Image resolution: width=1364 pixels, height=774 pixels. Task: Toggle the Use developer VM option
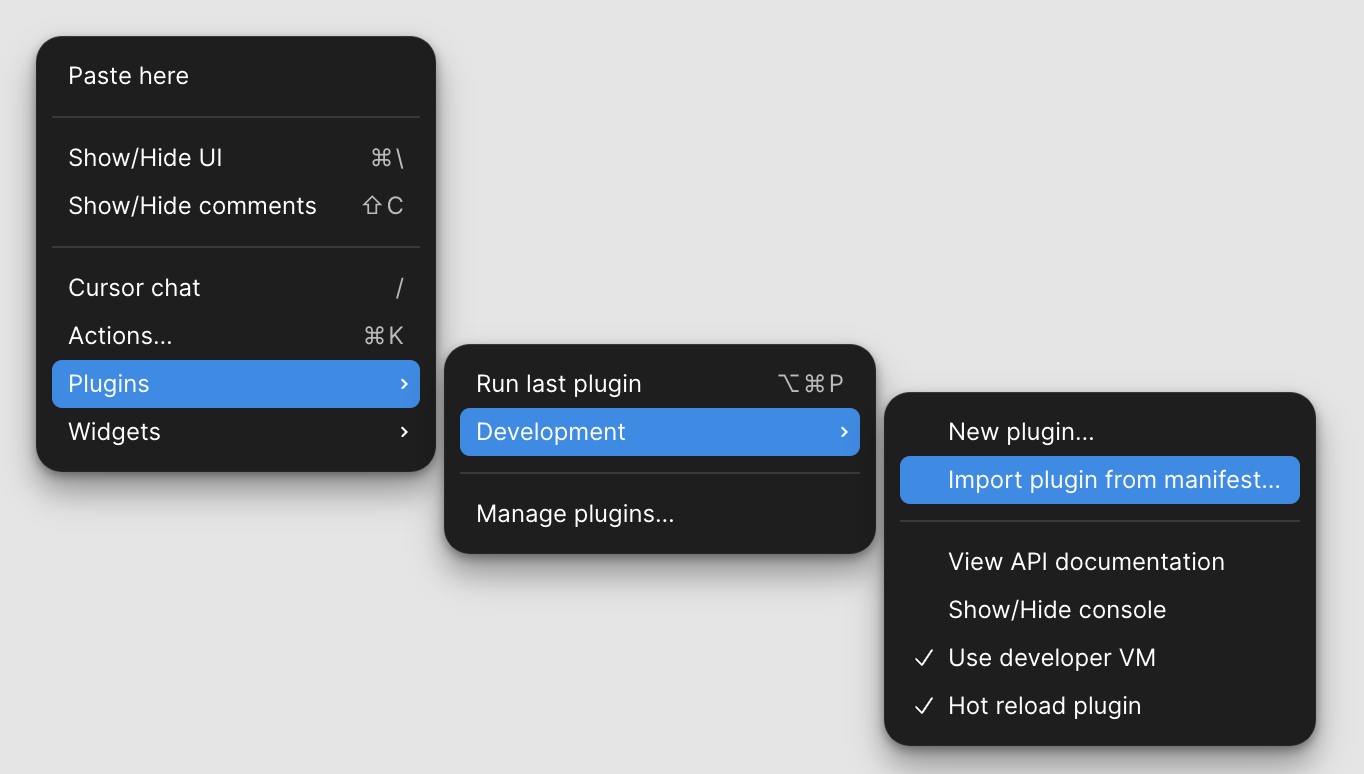pyautogui.click(x=1051, y=658)
